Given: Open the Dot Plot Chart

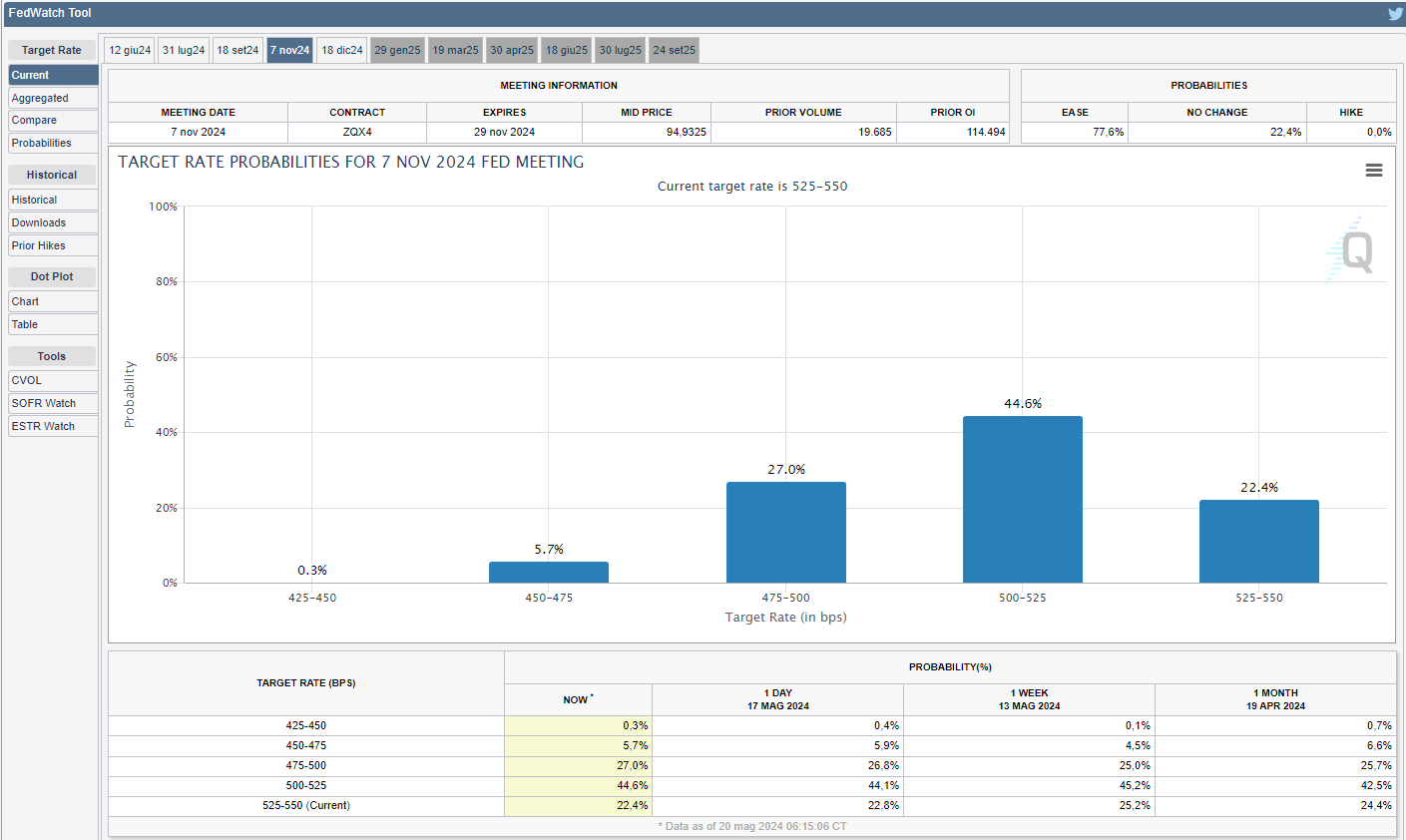Looking at the screenshot, I should pos(53,301).
